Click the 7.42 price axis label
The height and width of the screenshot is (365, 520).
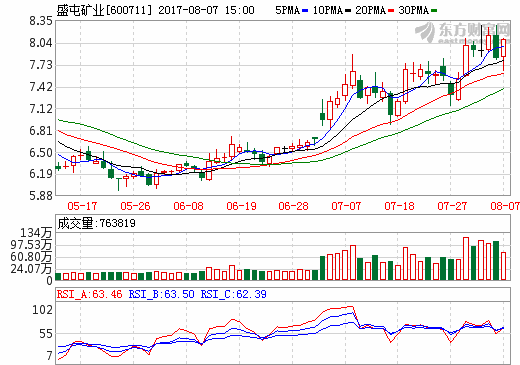click(x=41, y=87)
